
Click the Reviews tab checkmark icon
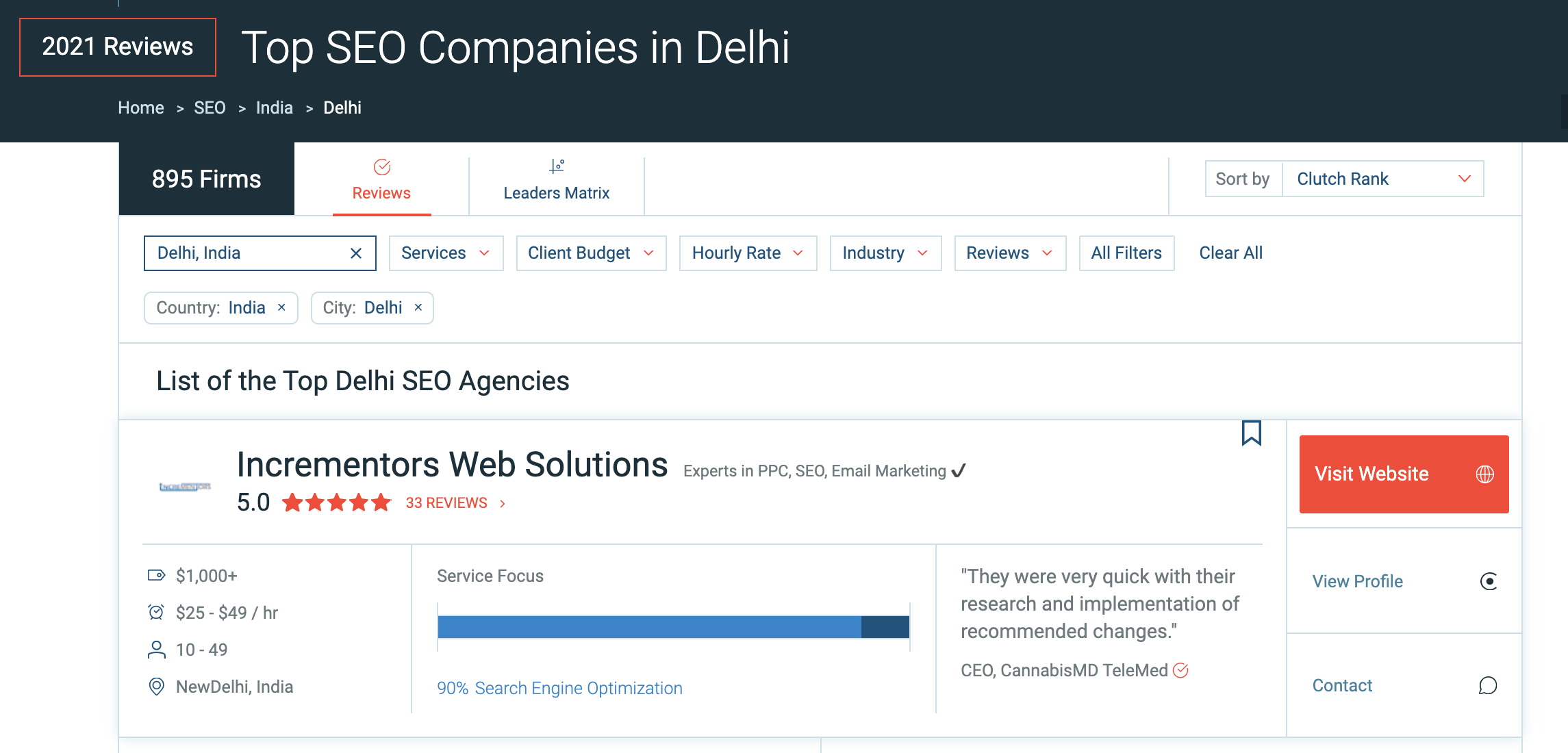pos(382,167)
